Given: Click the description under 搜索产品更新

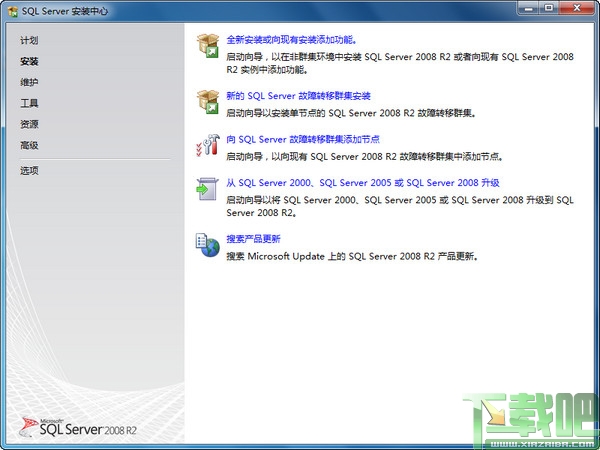Looking at the screenshot, I should (x=352, y=256).
